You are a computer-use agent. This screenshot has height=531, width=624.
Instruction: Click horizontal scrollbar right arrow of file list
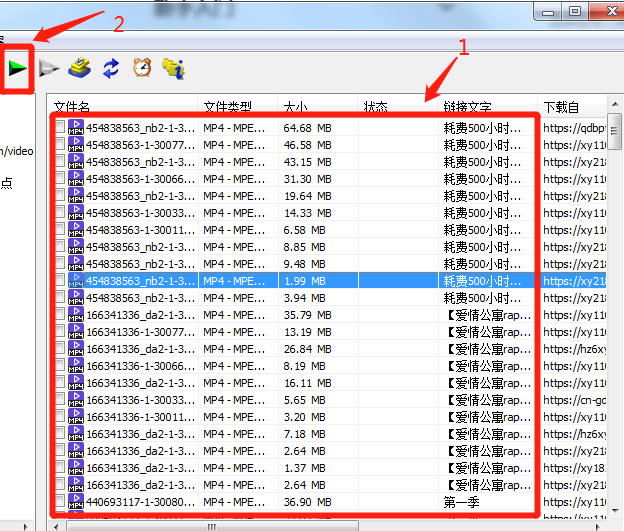point(597,527)
